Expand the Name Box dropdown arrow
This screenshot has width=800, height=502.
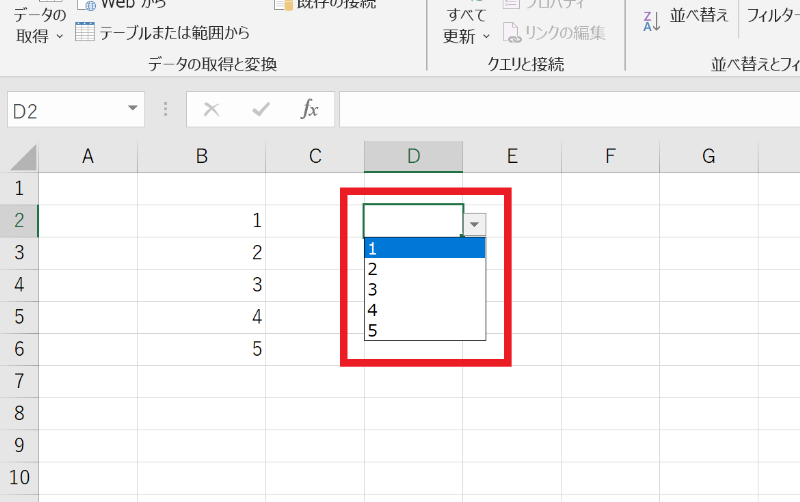(133, 108)
